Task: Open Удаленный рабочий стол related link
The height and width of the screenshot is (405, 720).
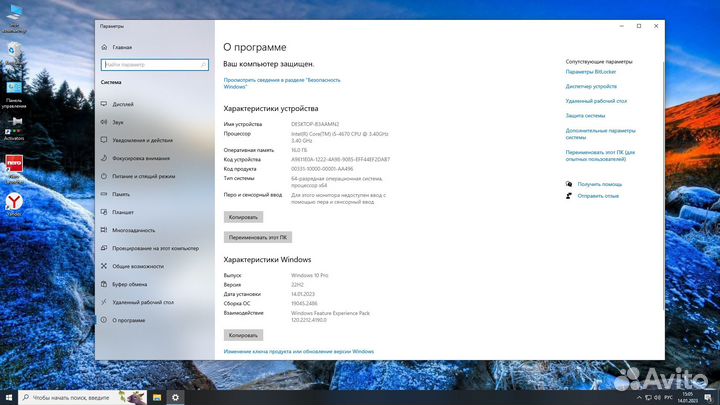Action: tap(596, 101)
